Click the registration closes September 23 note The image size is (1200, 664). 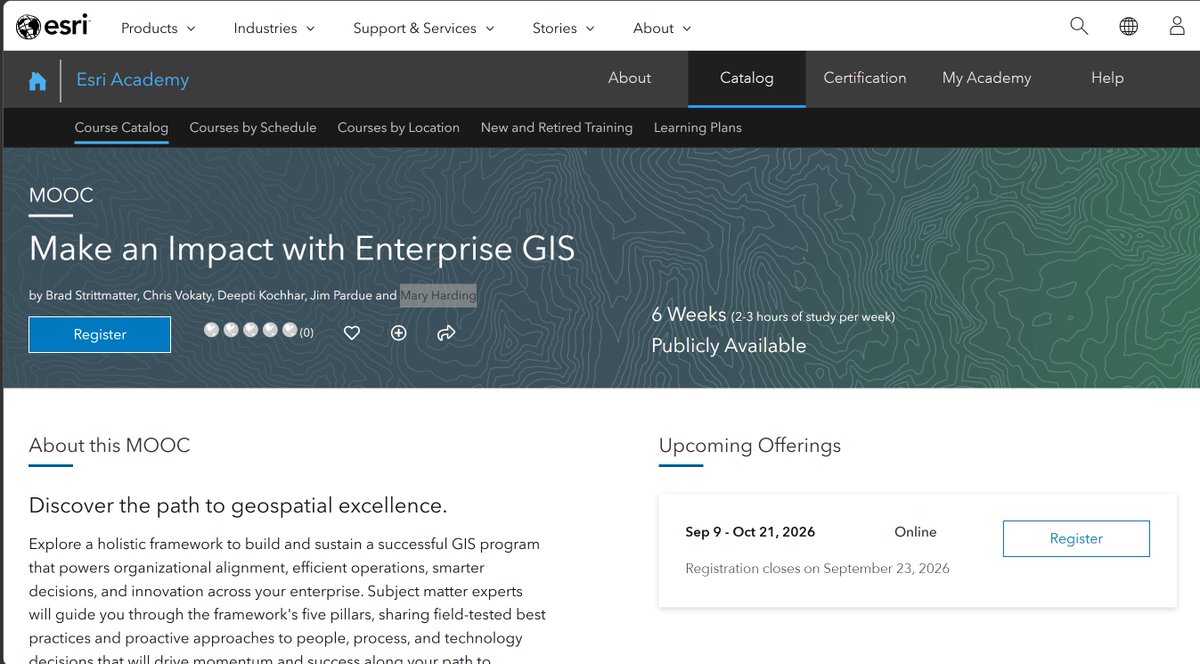pos(817,568)
